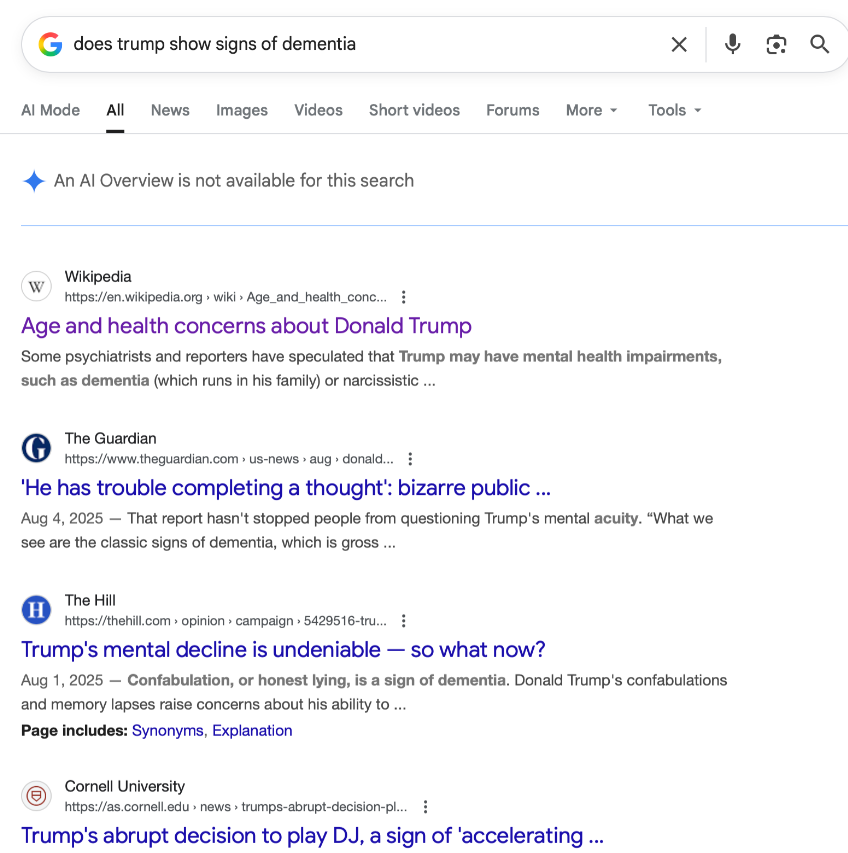Clear the search box text

click(679, 44)
